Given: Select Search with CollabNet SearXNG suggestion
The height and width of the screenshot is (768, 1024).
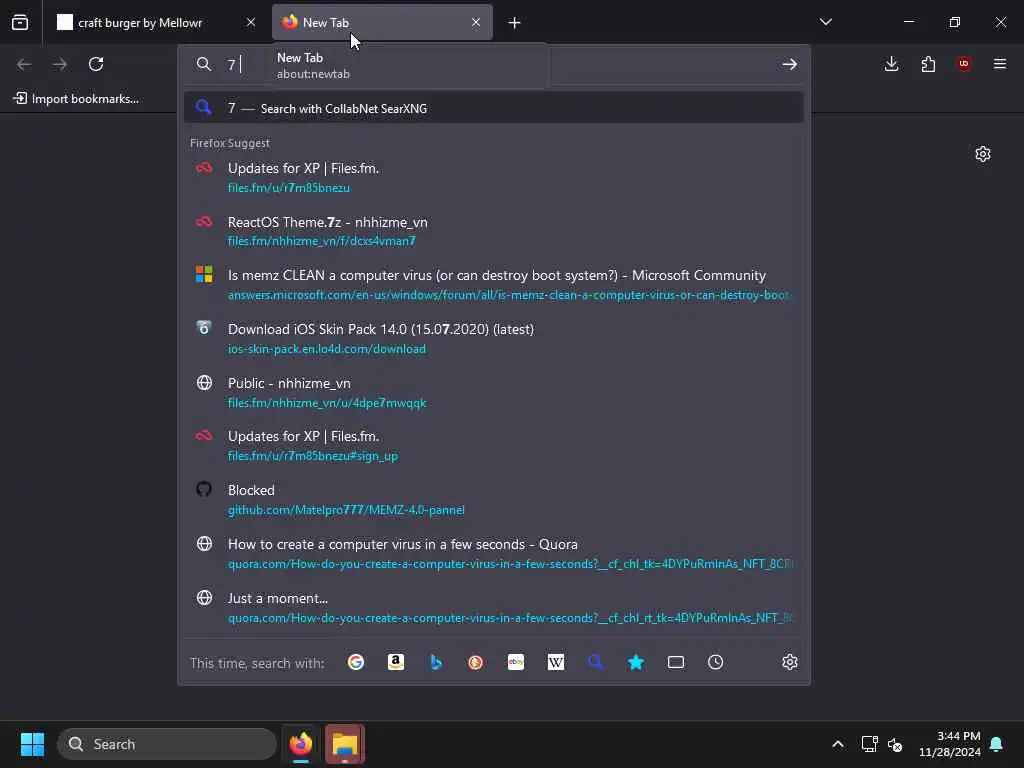Looking at the screenshot, I should (x=494, y=108).
